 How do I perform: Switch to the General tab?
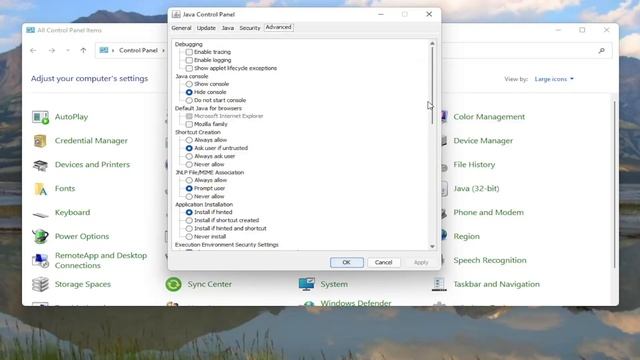181,28
